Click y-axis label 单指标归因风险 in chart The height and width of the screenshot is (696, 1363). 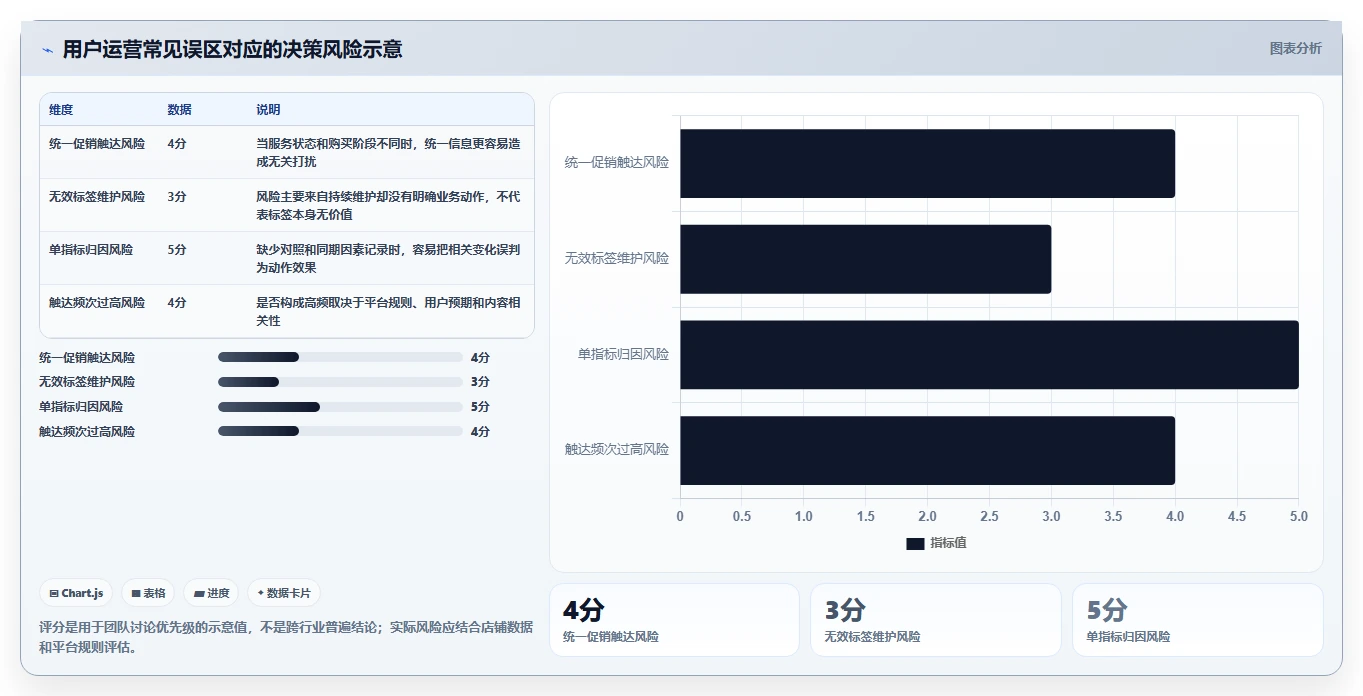tap(623, 354)
